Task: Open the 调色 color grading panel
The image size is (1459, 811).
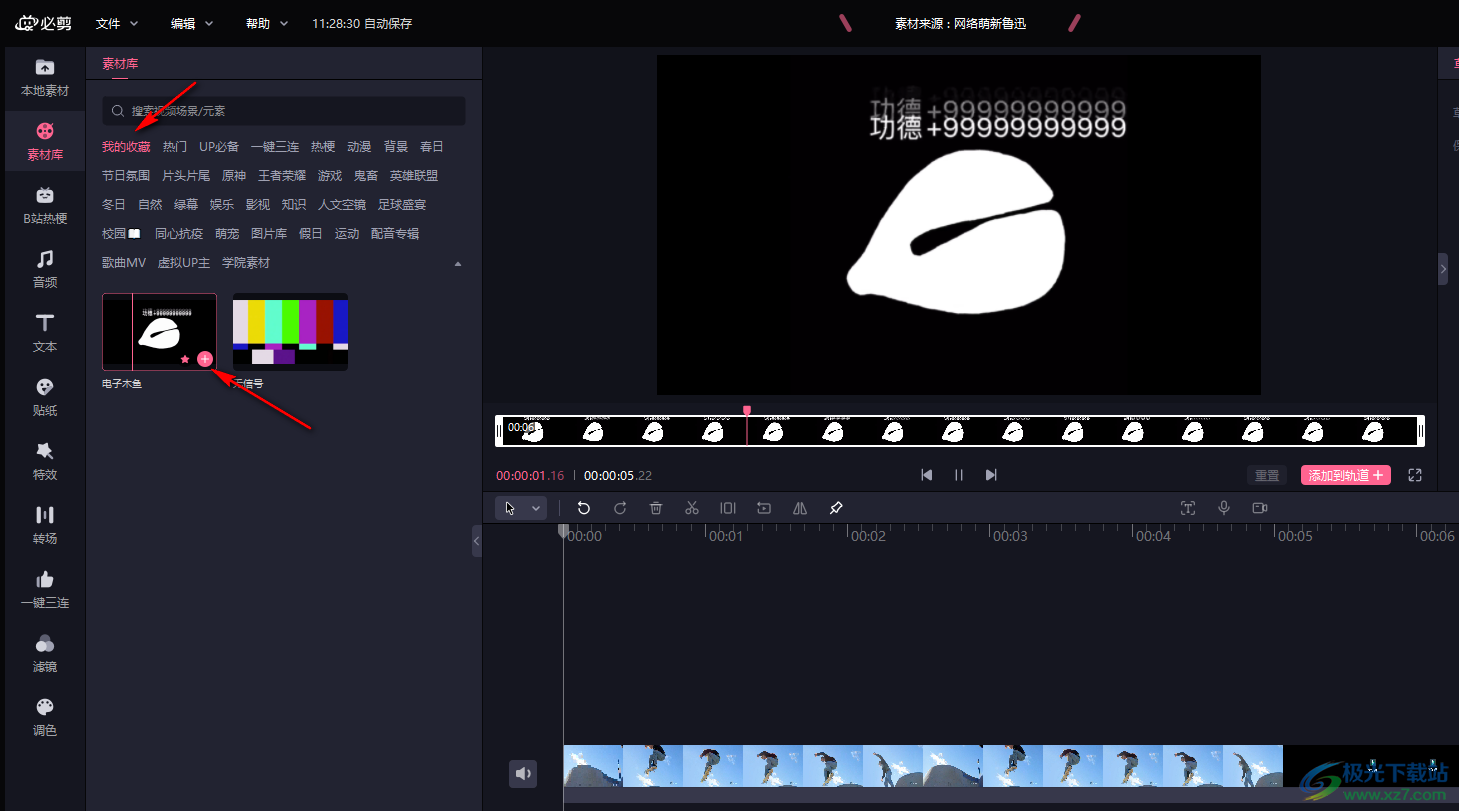Action: [45, 717]
